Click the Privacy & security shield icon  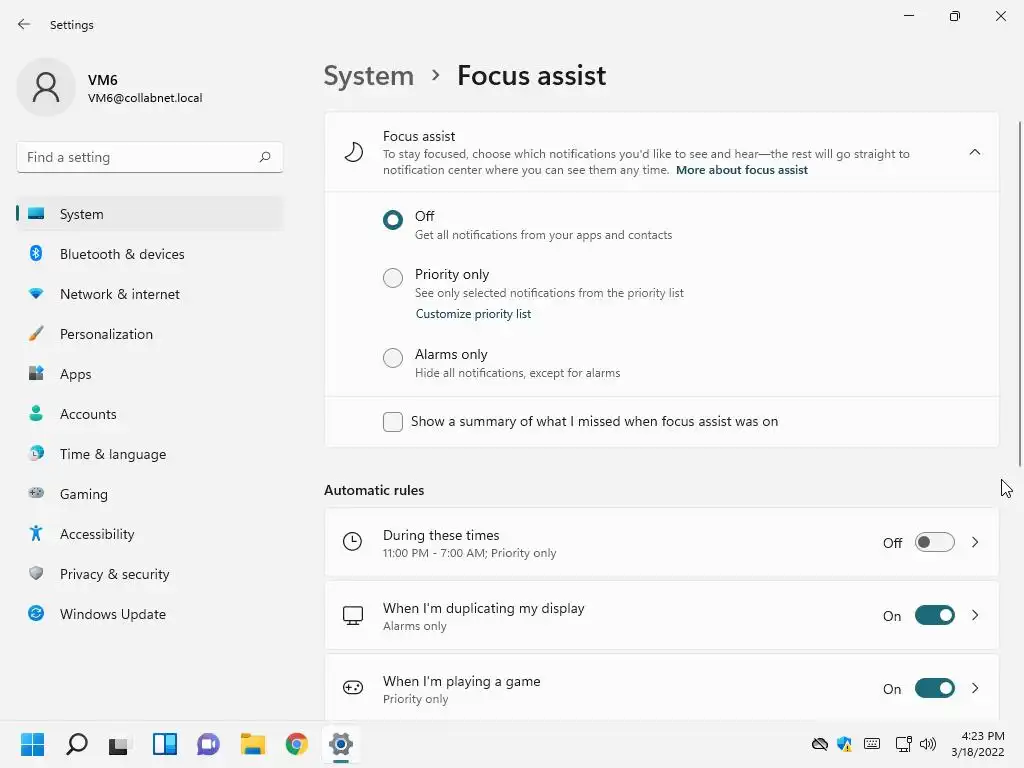pos(36,574)
